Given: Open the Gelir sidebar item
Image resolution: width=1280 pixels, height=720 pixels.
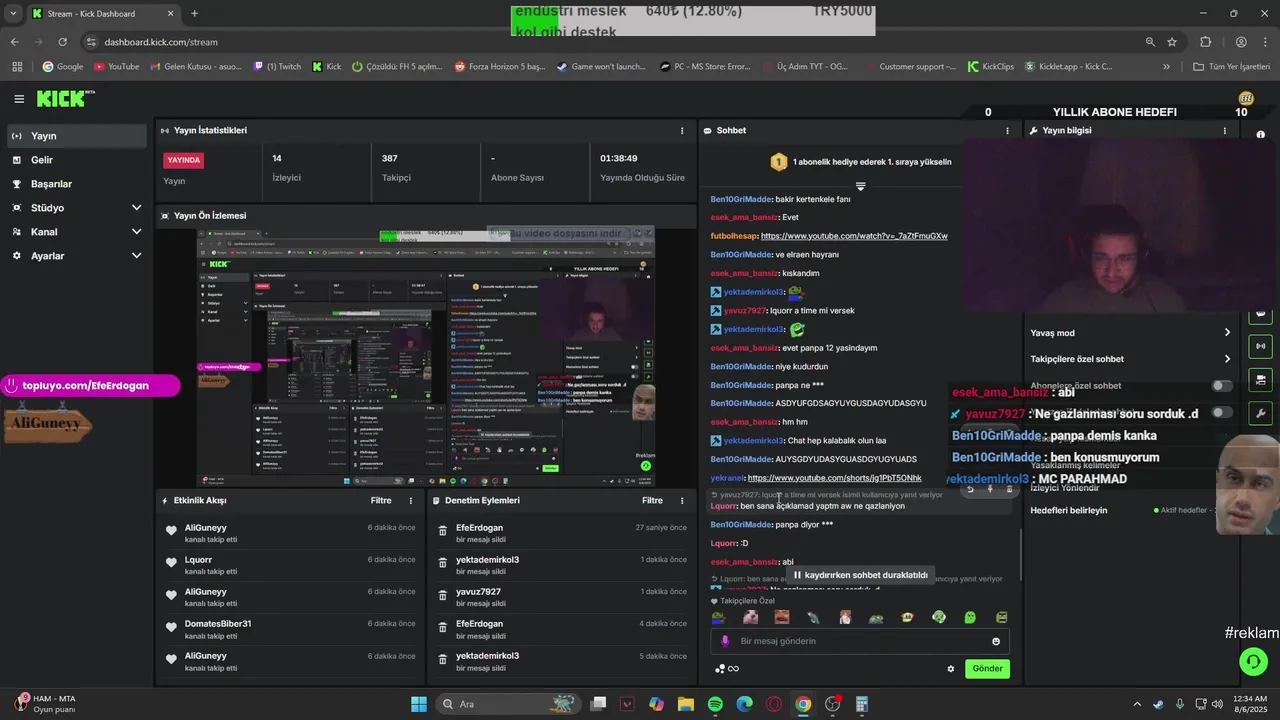Looking at the screenshot, I should pyautogui.click(x=78, y=160).
